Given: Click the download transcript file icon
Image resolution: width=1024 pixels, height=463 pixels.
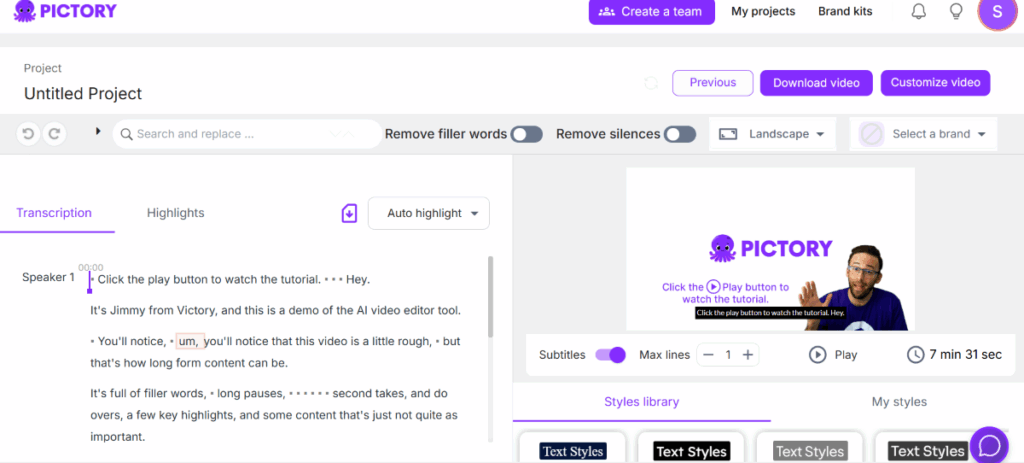Looking at the screenshot, I should pos(349,214).
